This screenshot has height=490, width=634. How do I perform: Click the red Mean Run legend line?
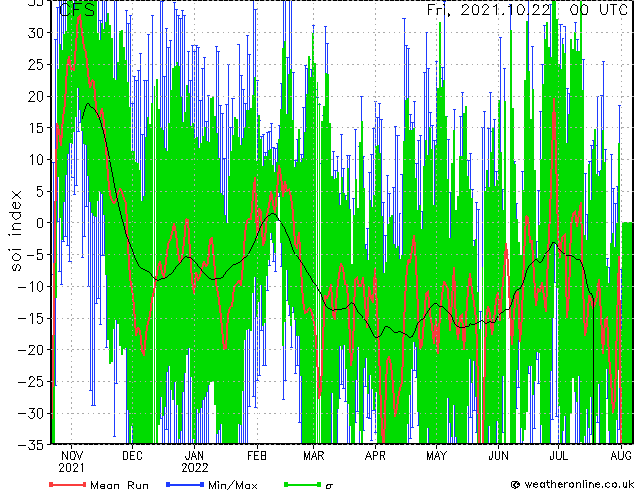68,484
